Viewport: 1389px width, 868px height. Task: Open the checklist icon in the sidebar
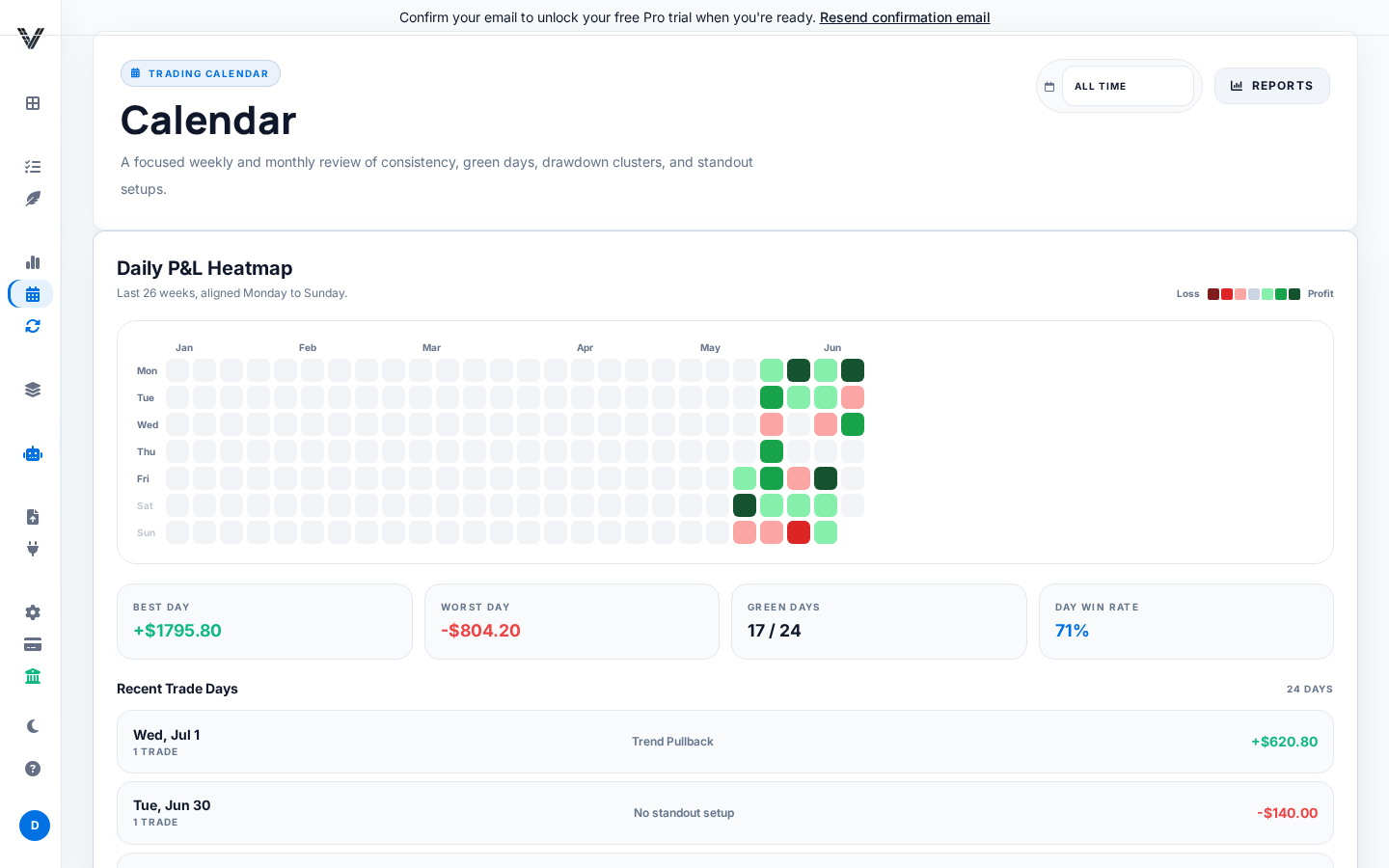pyautogui.click(x=33, y=167)
